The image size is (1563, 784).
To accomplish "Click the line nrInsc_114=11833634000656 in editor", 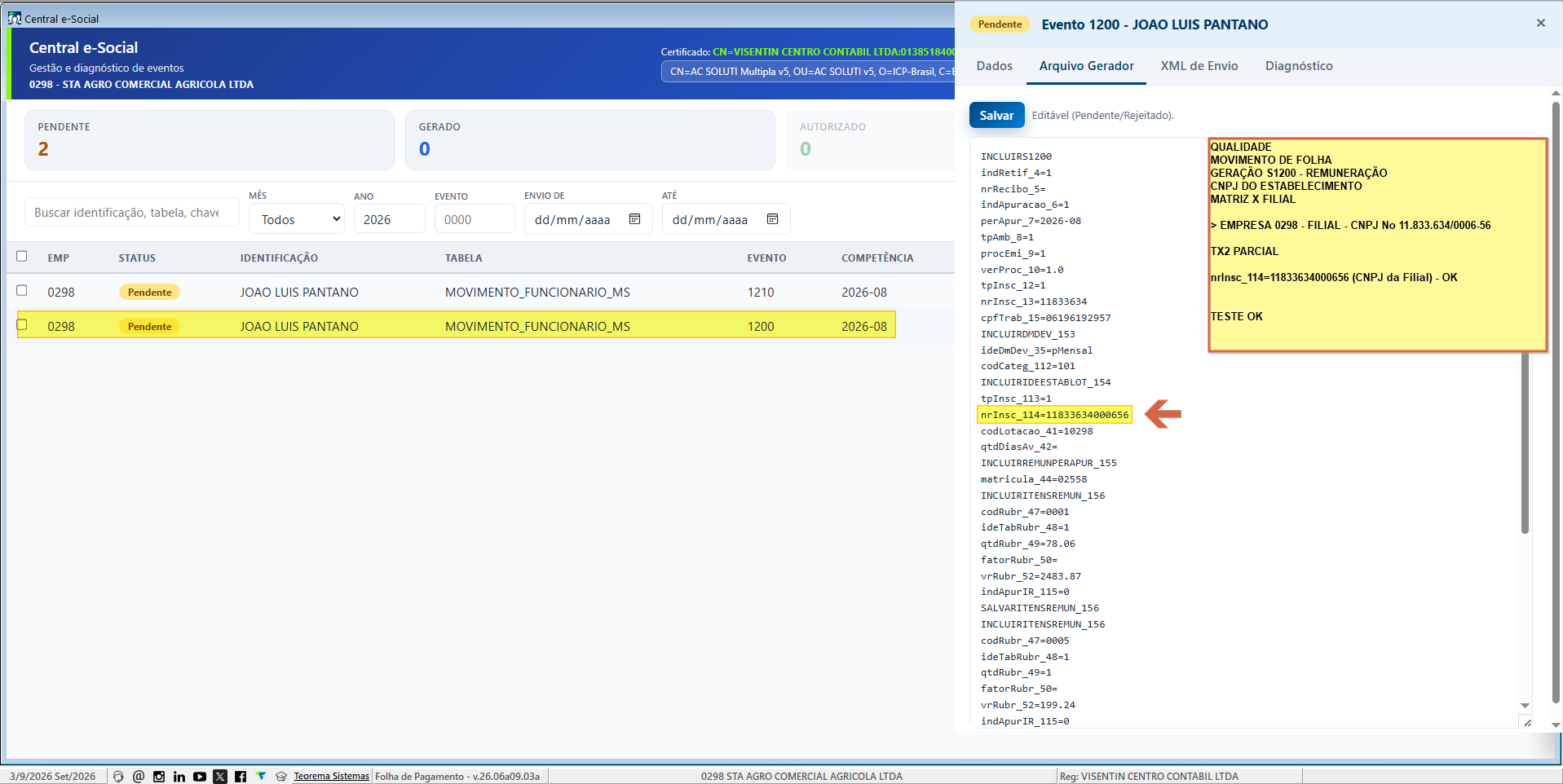I will click(1054, 415).
